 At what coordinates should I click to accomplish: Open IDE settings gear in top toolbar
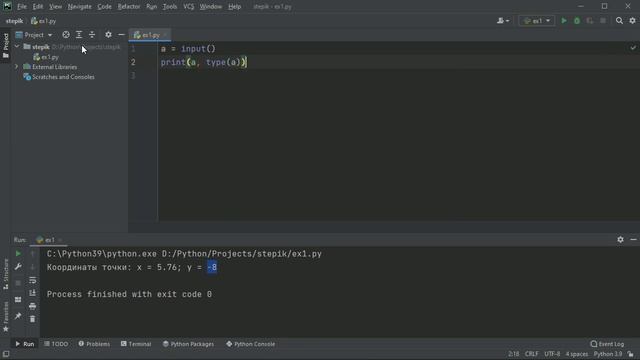(x=632, y=21)
